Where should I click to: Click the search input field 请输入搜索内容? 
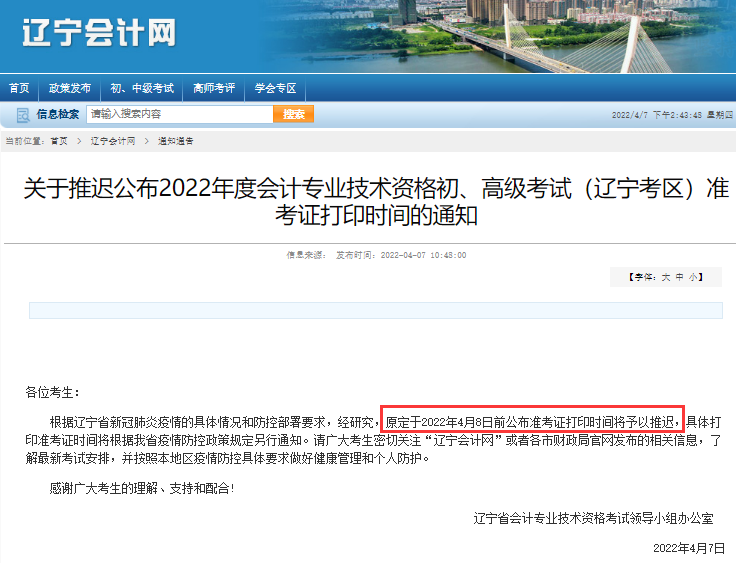[x=180, y=114]
